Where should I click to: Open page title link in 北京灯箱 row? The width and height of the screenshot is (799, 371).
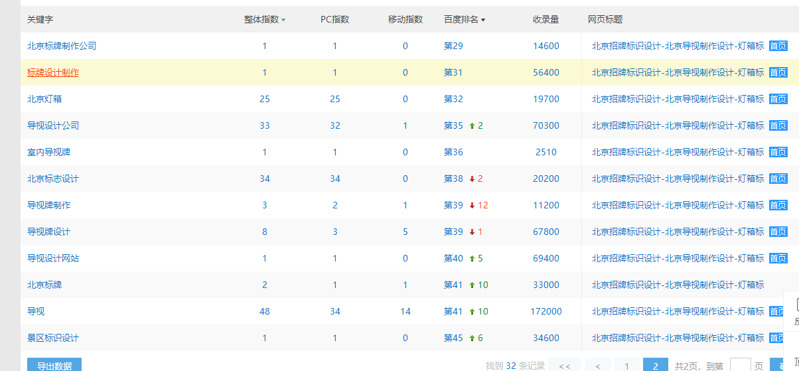tap(678, 99)
